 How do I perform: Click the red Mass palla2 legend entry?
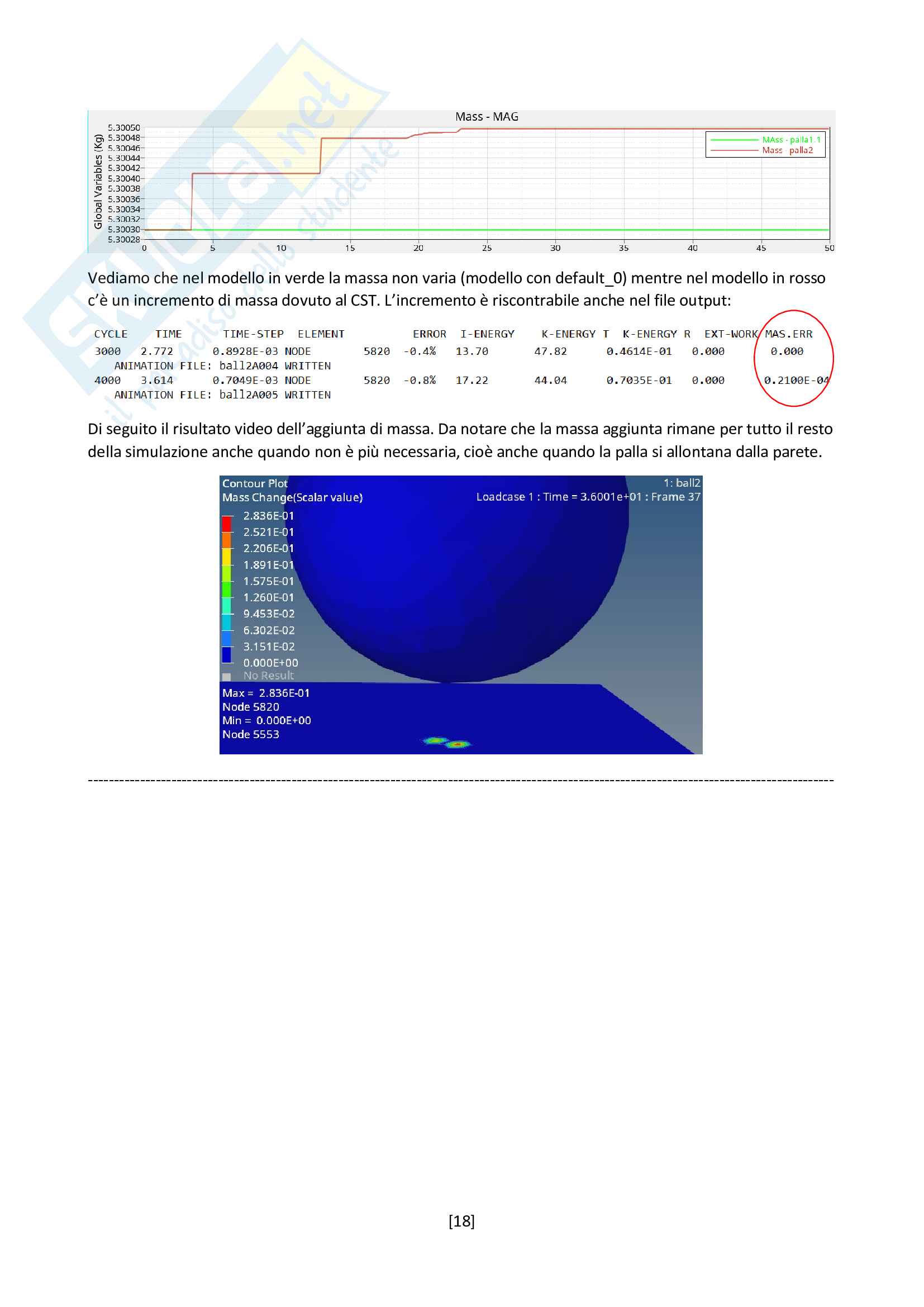click(787, 150)
